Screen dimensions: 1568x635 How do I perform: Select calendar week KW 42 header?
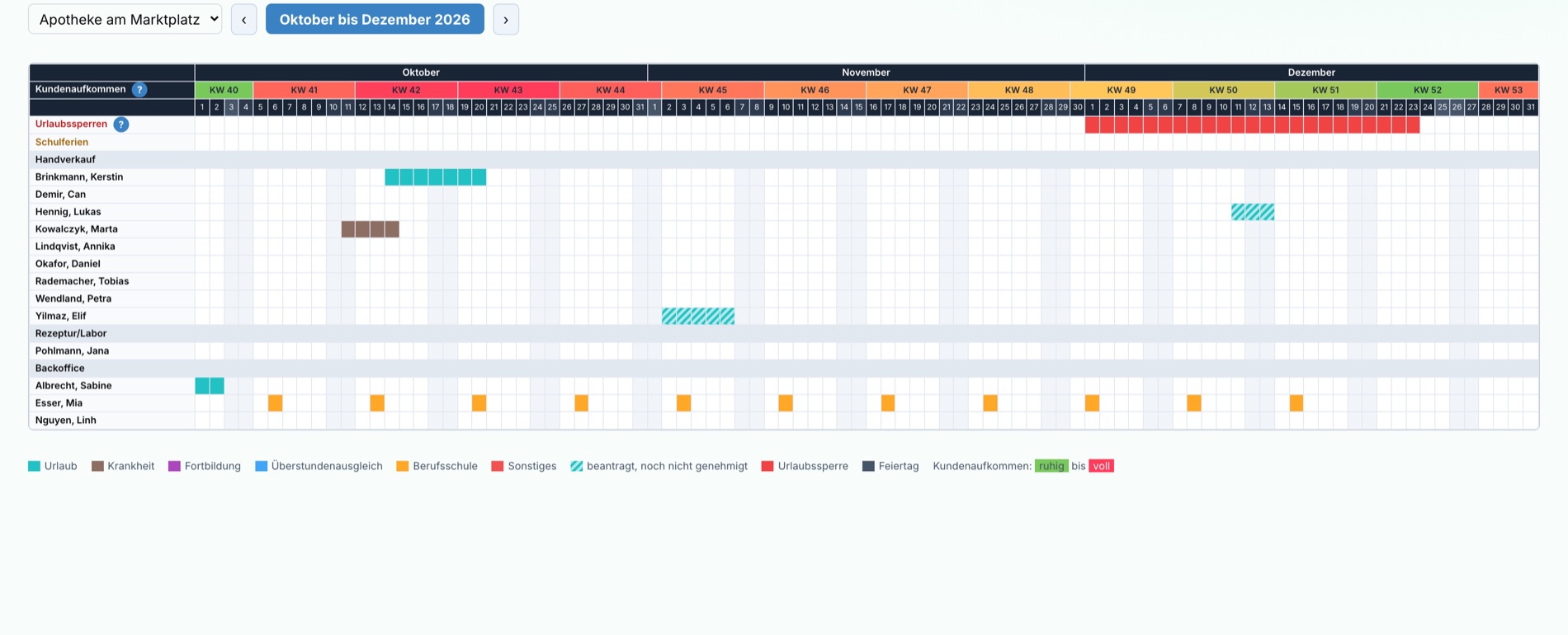pyautogui.click(x=406, y=90)
